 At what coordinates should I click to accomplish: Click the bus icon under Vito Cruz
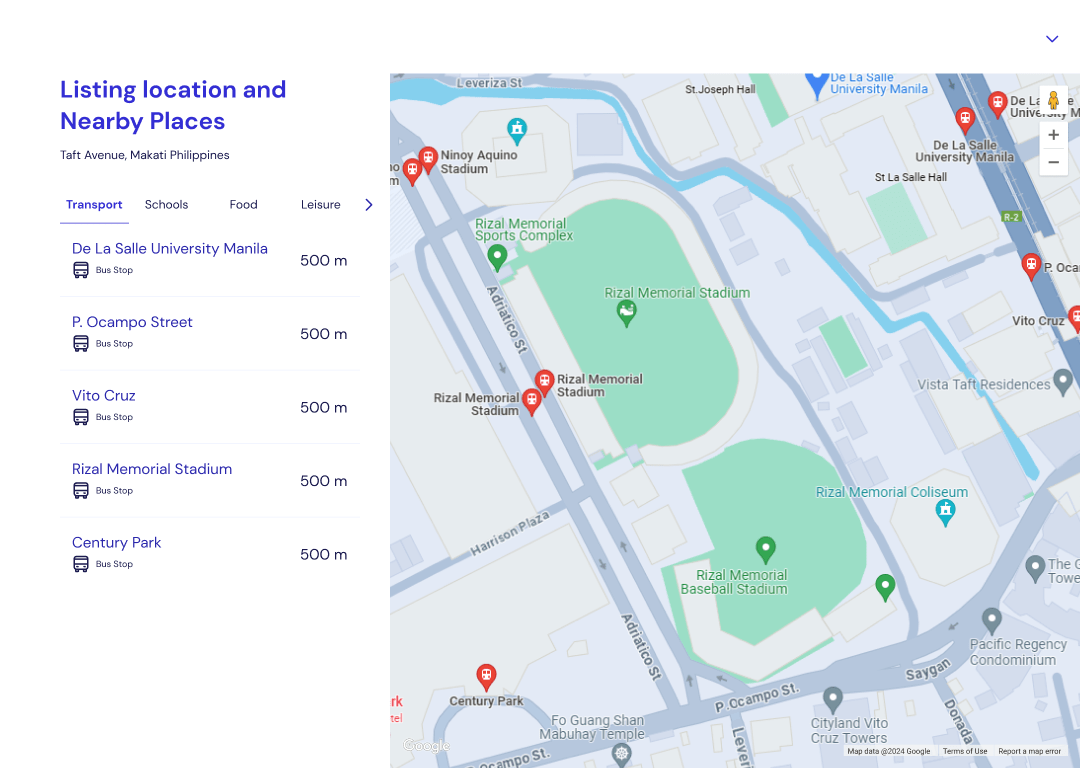tap(81, 417)
